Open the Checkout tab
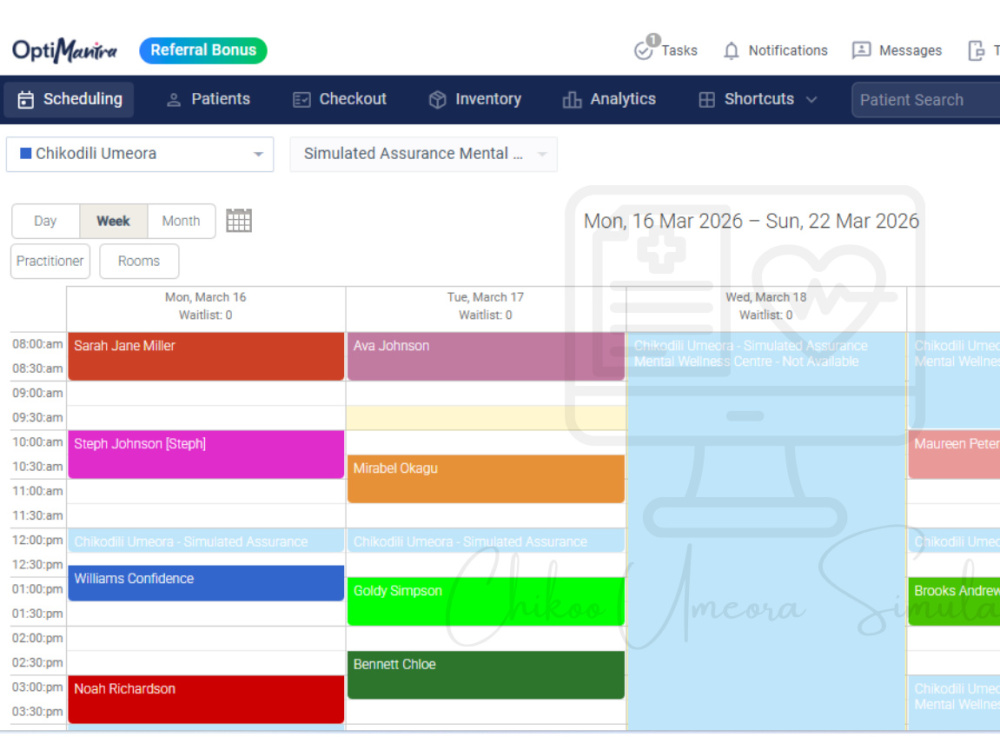 pos(340,99)
